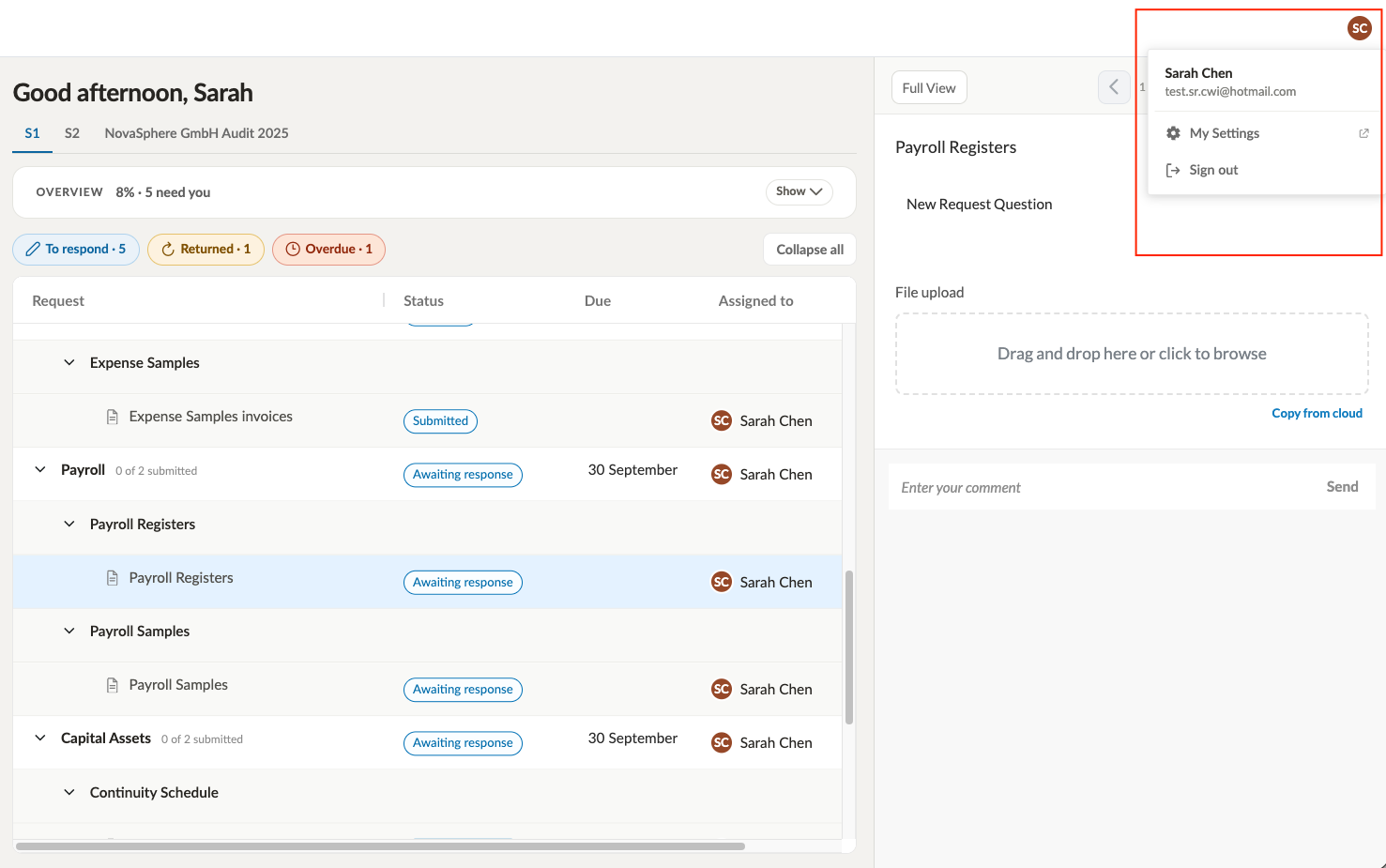
Task: Click the Submitted status badge
Action: point(440,420)
